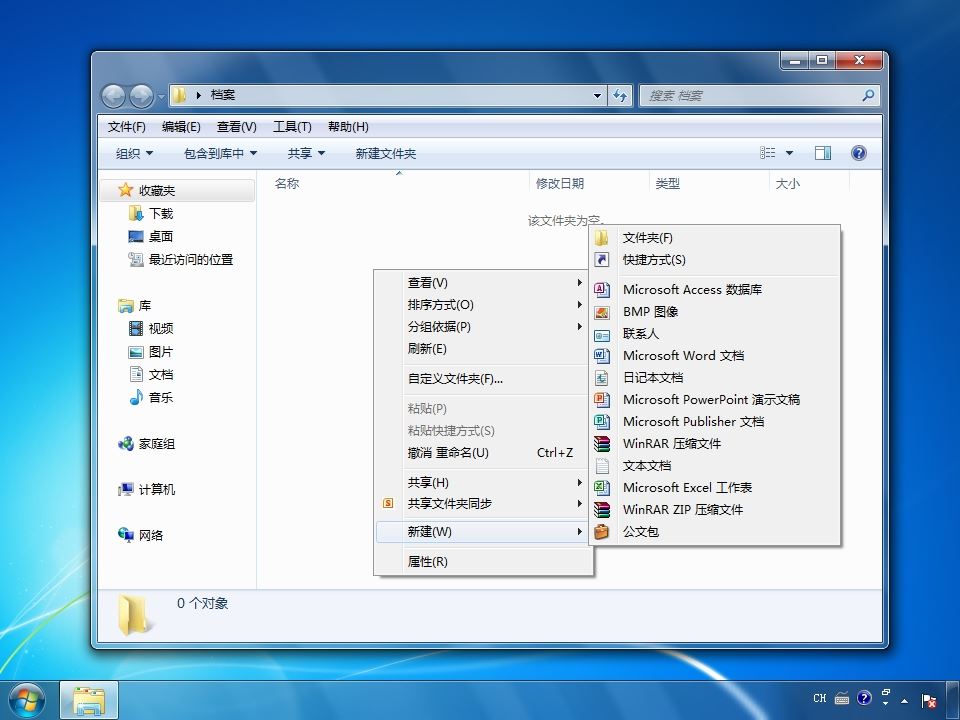Click the Desktop (桌面) icon in sidebar
Viewport: 960px width, 720px height.
pyautogui.click(x=136, y=236)
